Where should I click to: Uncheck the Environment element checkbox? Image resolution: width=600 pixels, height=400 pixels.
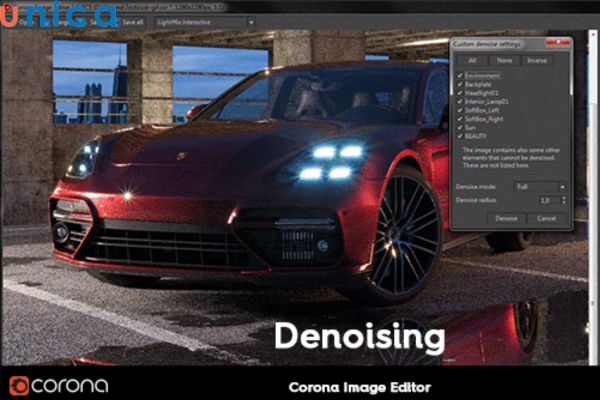point(460,76)
